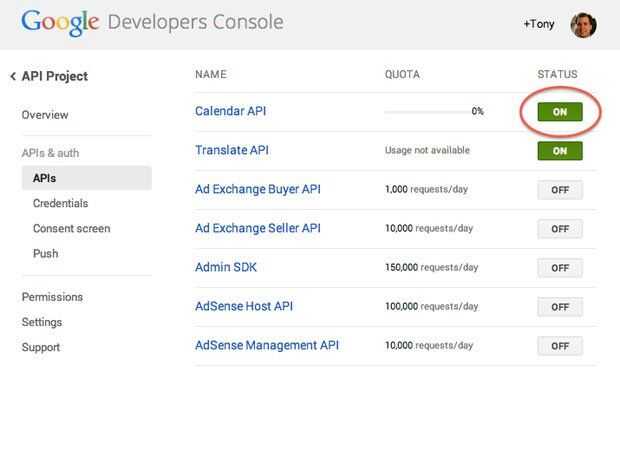Open the Push section

[45, 253]
